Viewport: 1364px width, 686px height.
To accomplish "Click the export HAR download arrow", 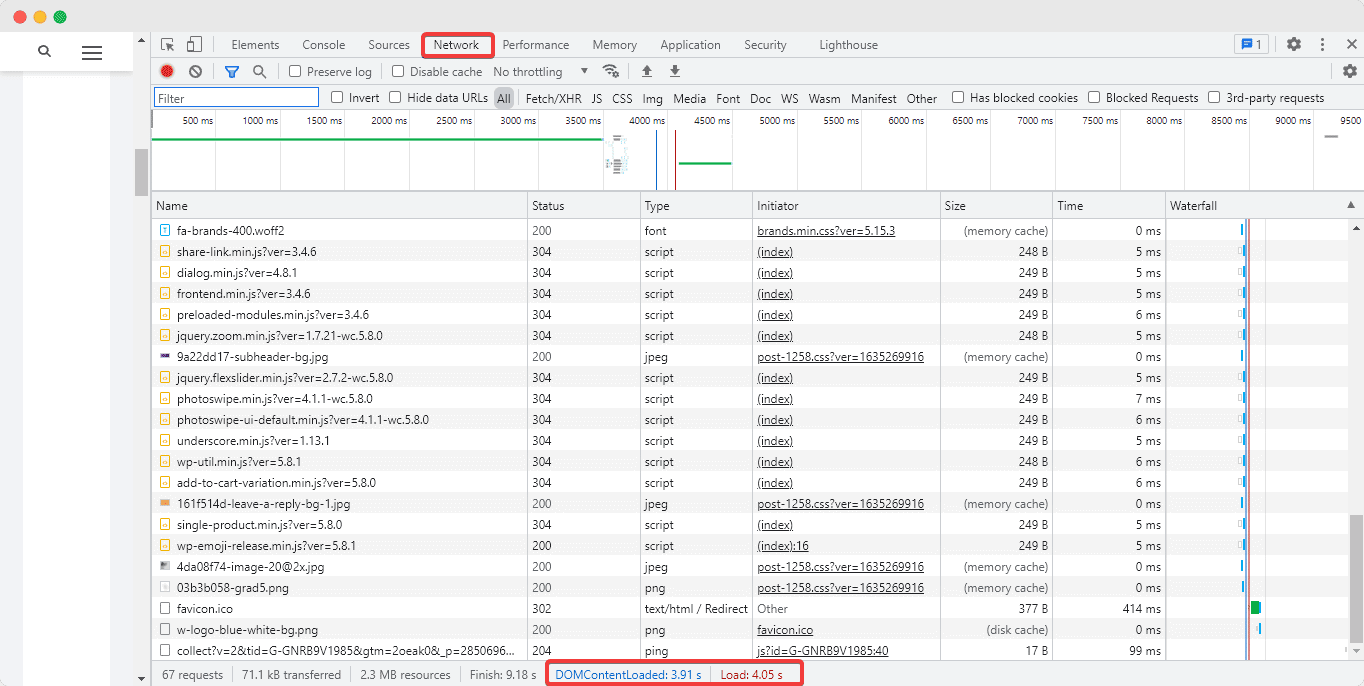I will coord(675,72).
